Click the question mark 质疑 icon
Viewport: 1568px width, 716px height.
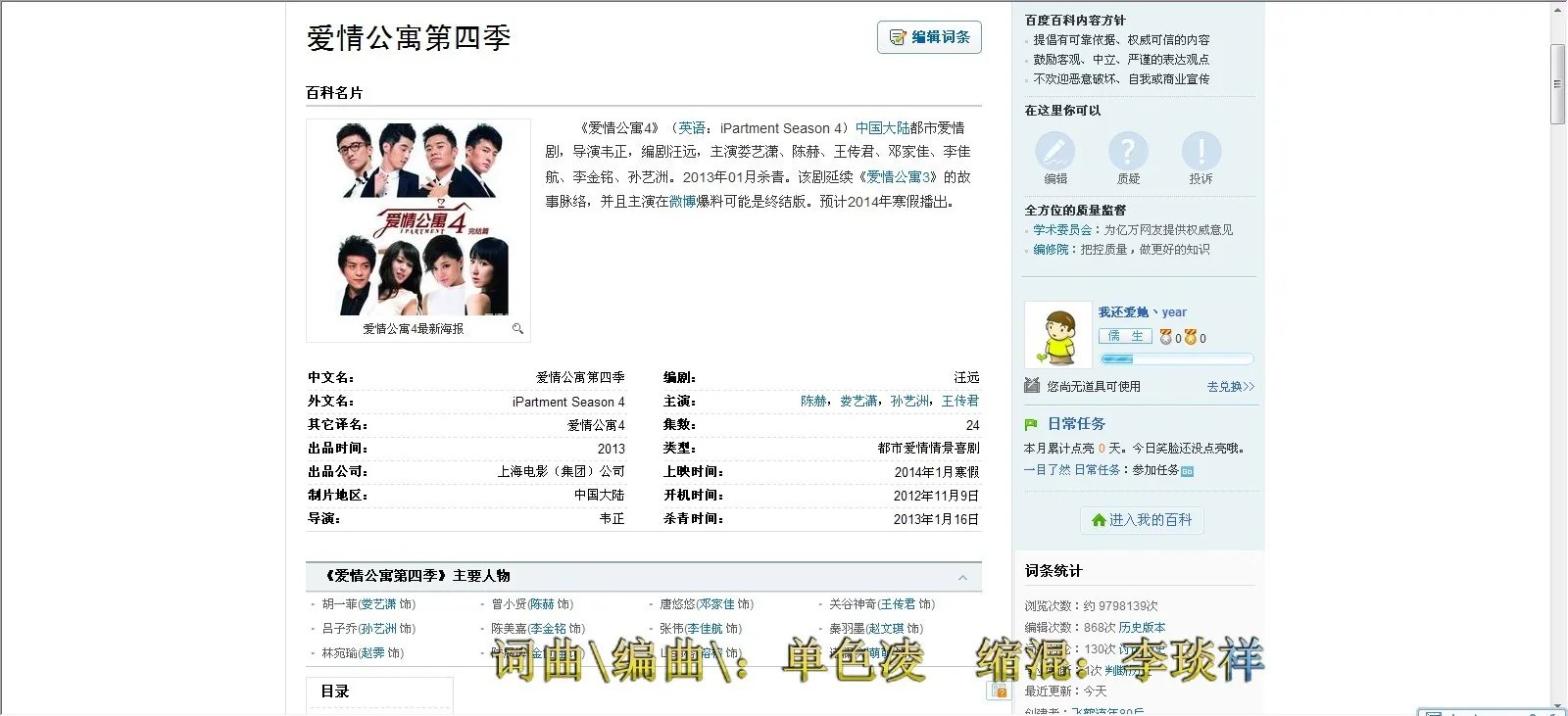[x=1128, y=151]
